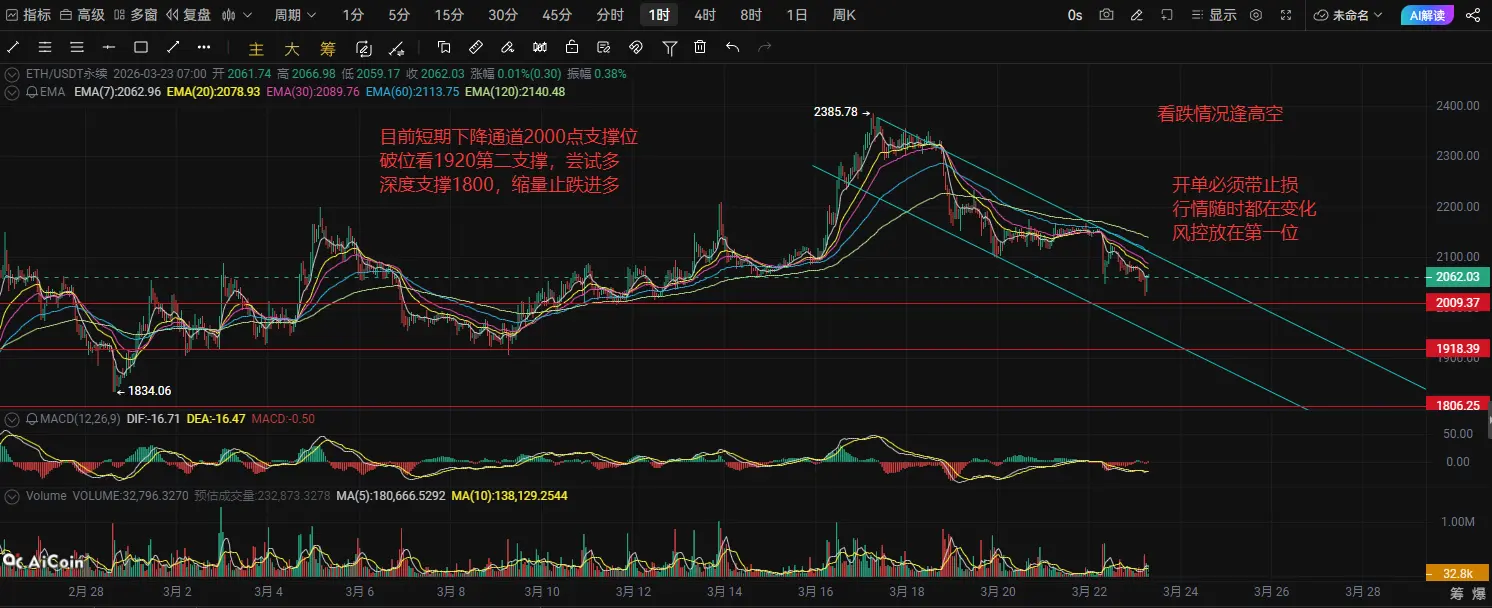1492x608 pixels.
Task: Select the horizontal line drawing tool
Action: tap(109, 47)
